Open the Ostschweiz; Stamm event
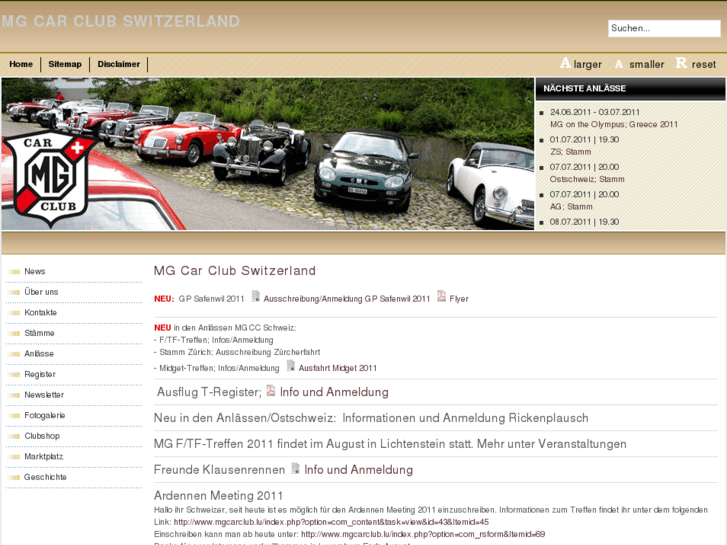This screenshot has width=727, height=545. tap(587, 179)
